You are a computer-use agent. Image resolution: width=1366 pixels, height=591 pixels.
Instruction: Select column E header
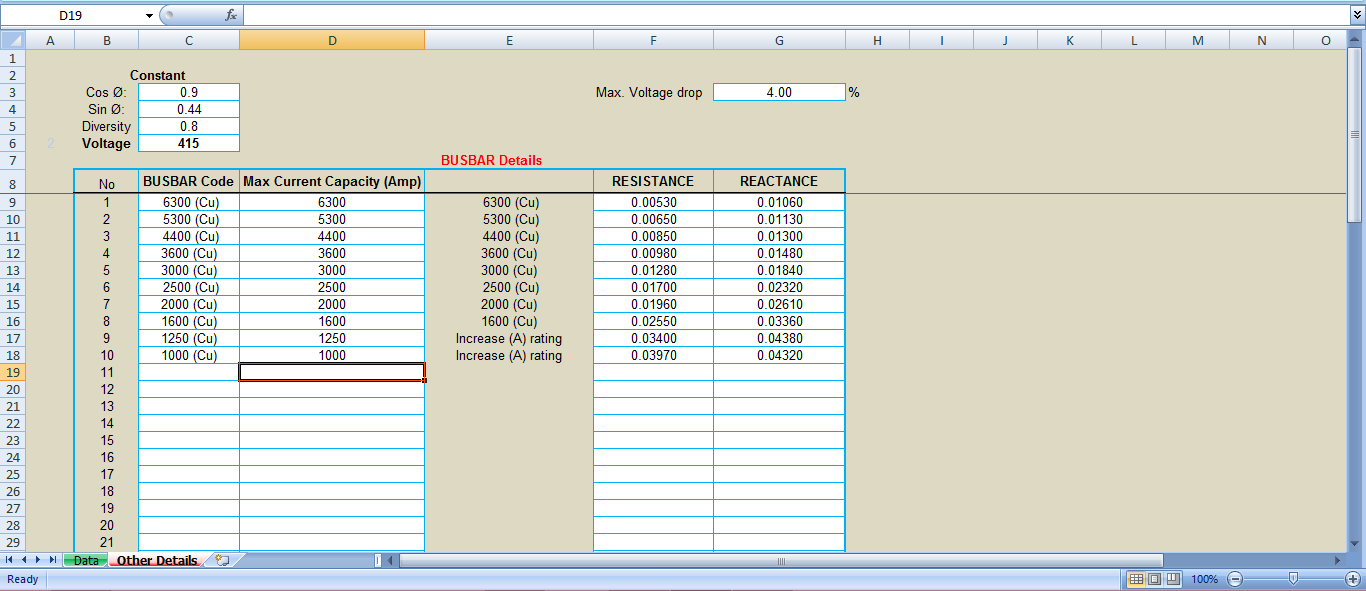click(509, 40)
